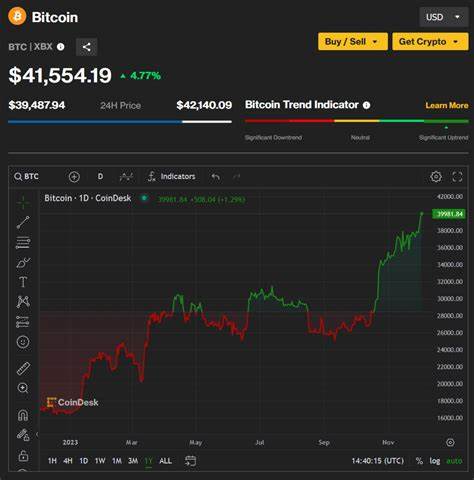
Task: Click the BTC | XBX info icon
Action: pos(60,47)
